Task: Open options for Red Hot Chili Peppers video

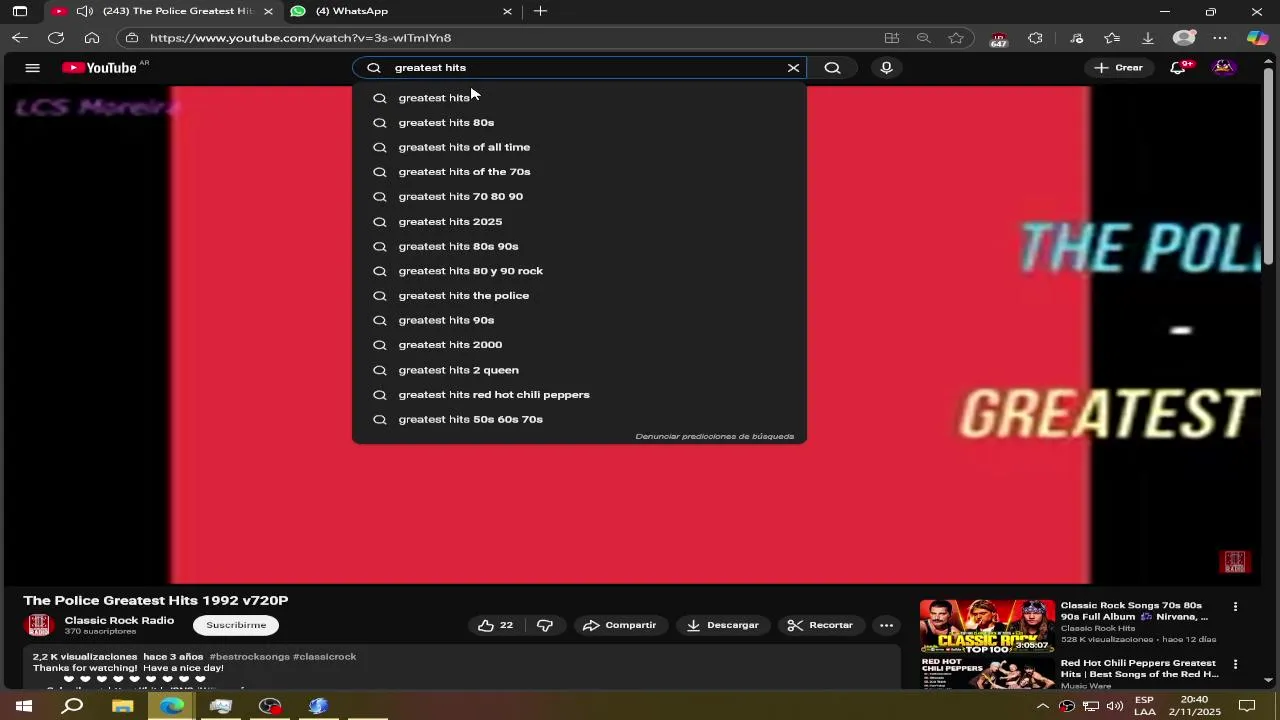Action: (1235, 664)
